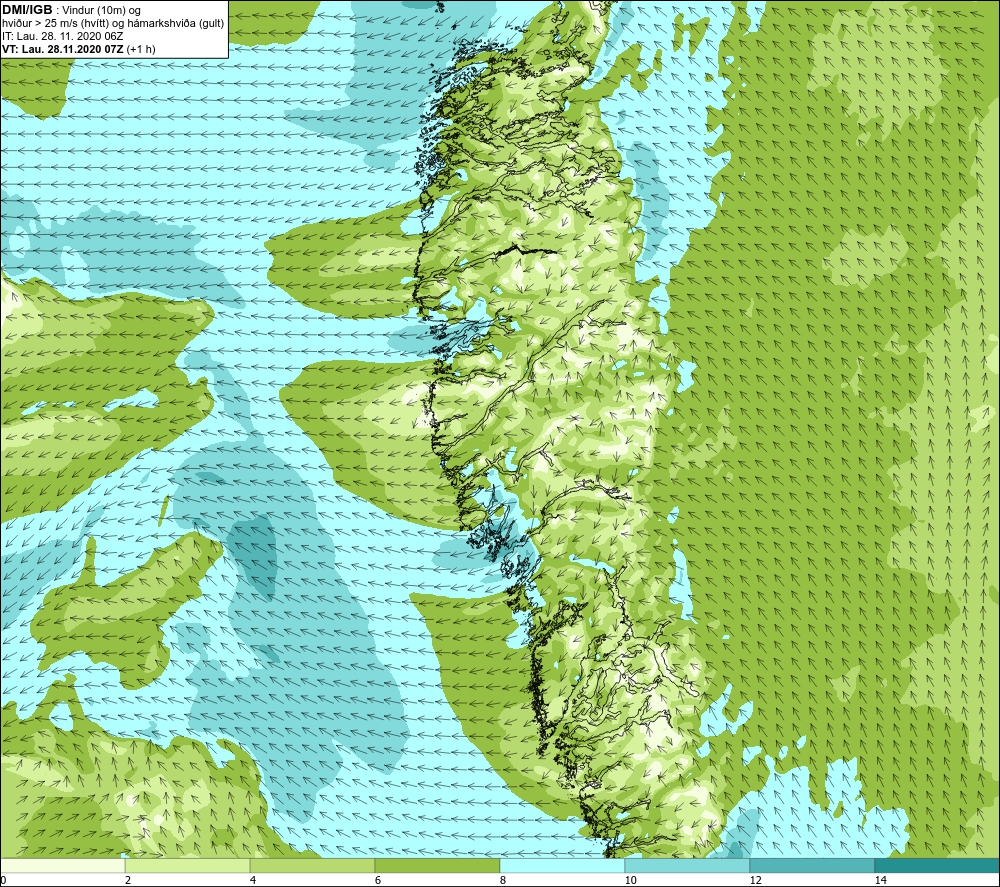The height and width of the screenshot is (887, 1000).
Task: Click scale label '10' on colour bar
Action: click(x=630, y=880)
